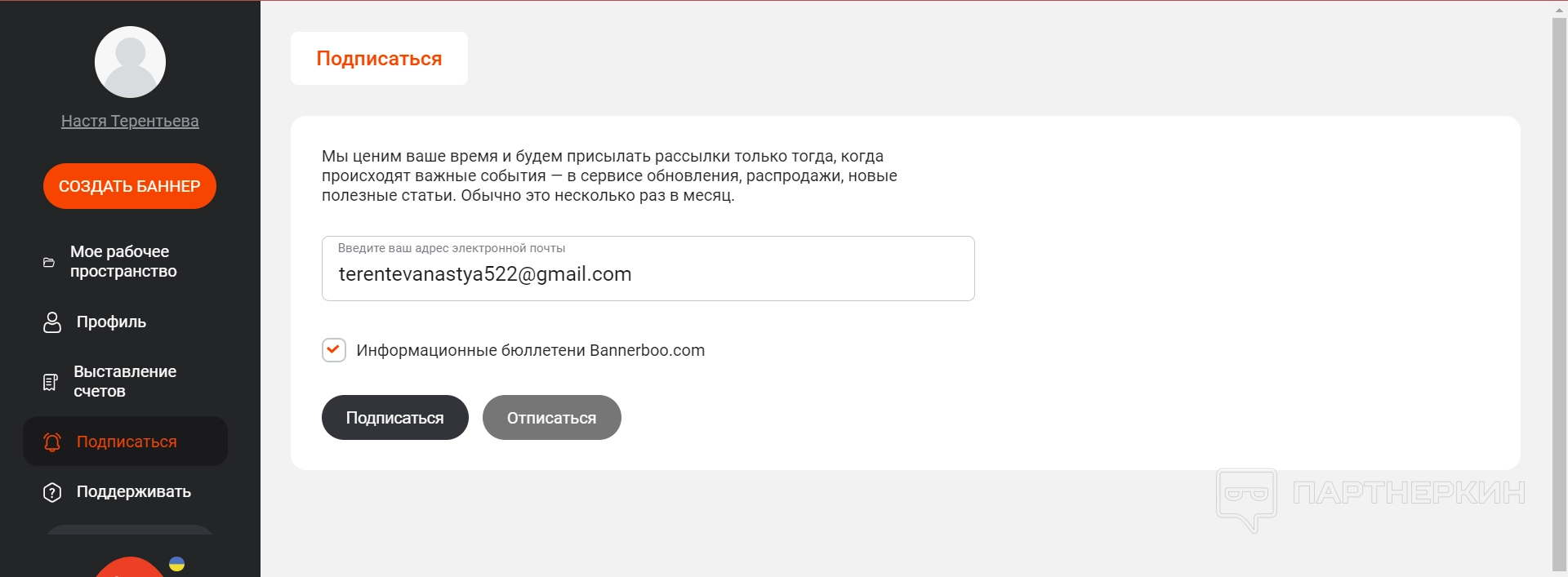The height and width of the screenshot is (577, 1568).
Task: Select the Подписаться tab above the form
Action: coord(379,59)
